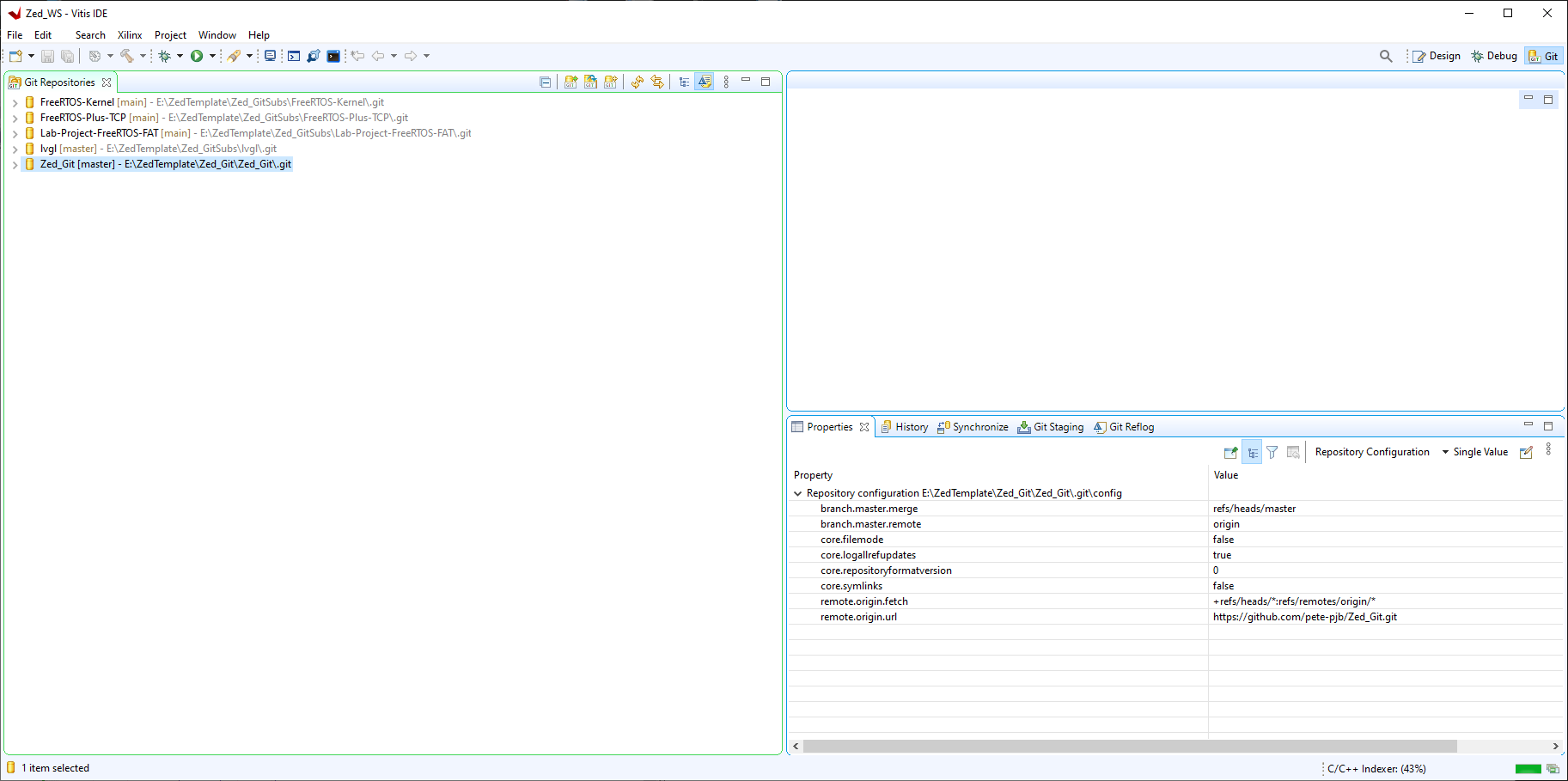The width and height of the screenshot is (1568, 781).
Task: Switch to the Debug perspective
Action: pyautogui.click(x=1494, y=56)
